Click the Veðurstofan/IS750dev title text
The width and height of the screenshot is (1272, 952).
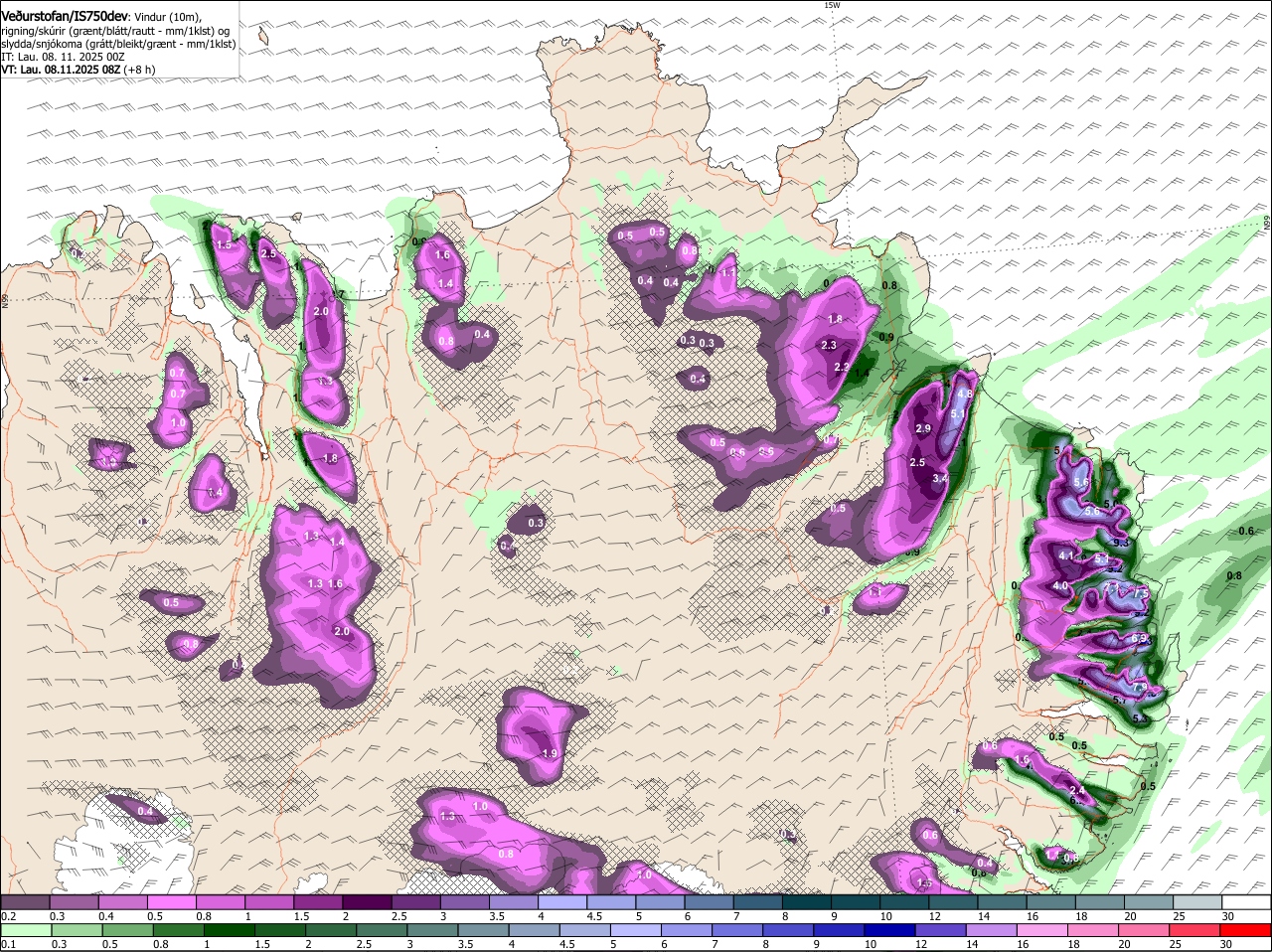pos(65,17)
